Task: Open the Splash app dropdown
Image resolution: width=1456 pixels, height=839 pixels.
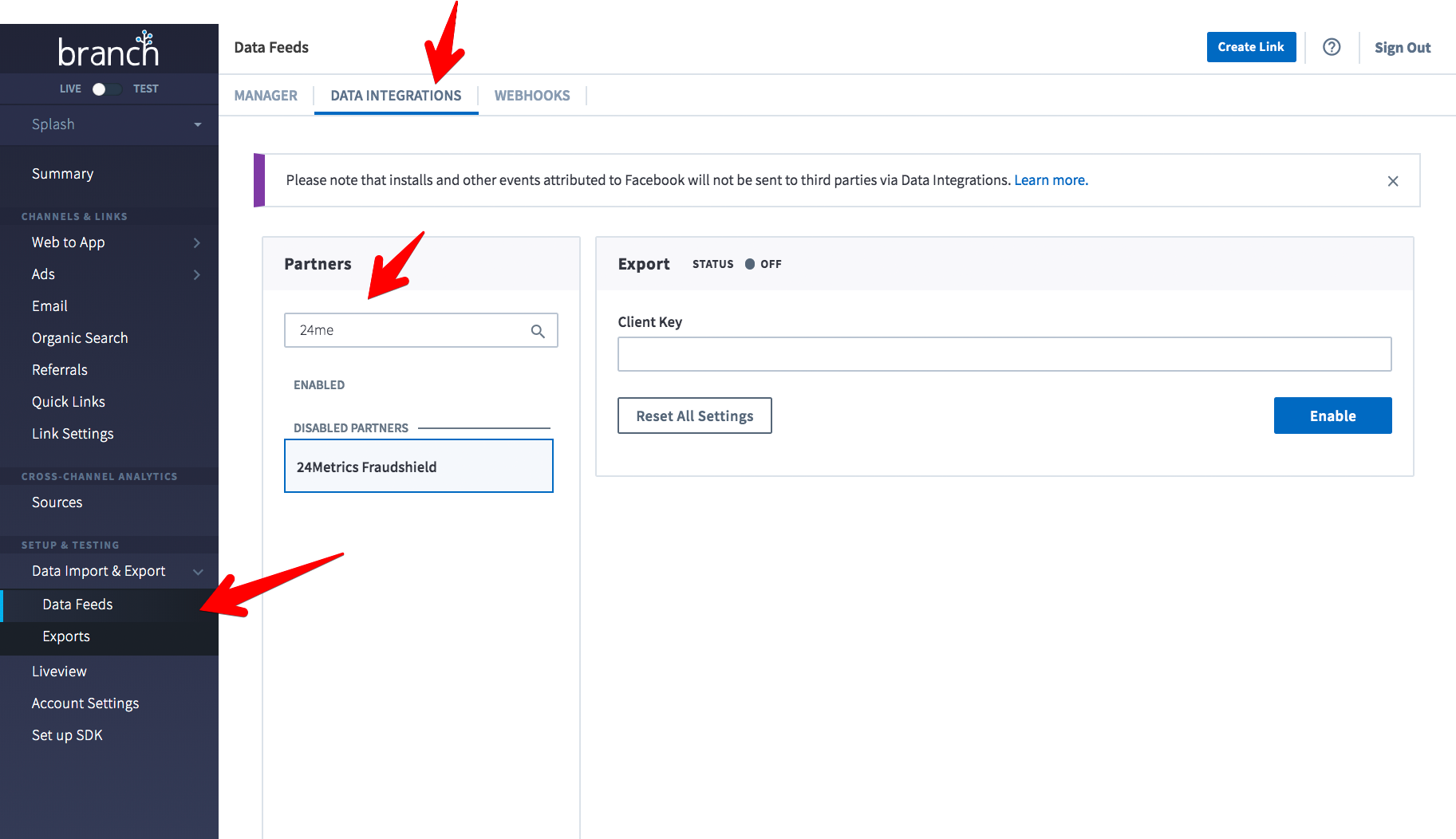Action: coord(109,124)
